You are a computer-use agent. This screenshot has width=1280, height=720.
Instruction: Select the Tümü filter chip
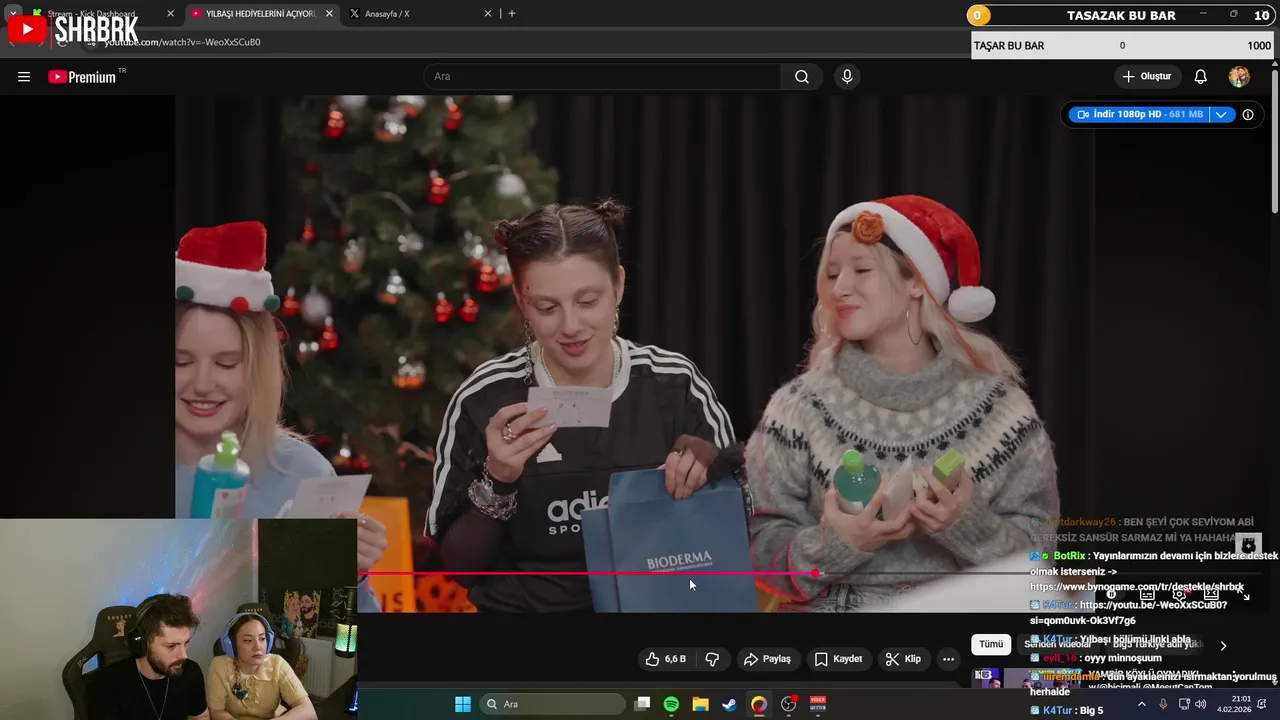[991, 645]
